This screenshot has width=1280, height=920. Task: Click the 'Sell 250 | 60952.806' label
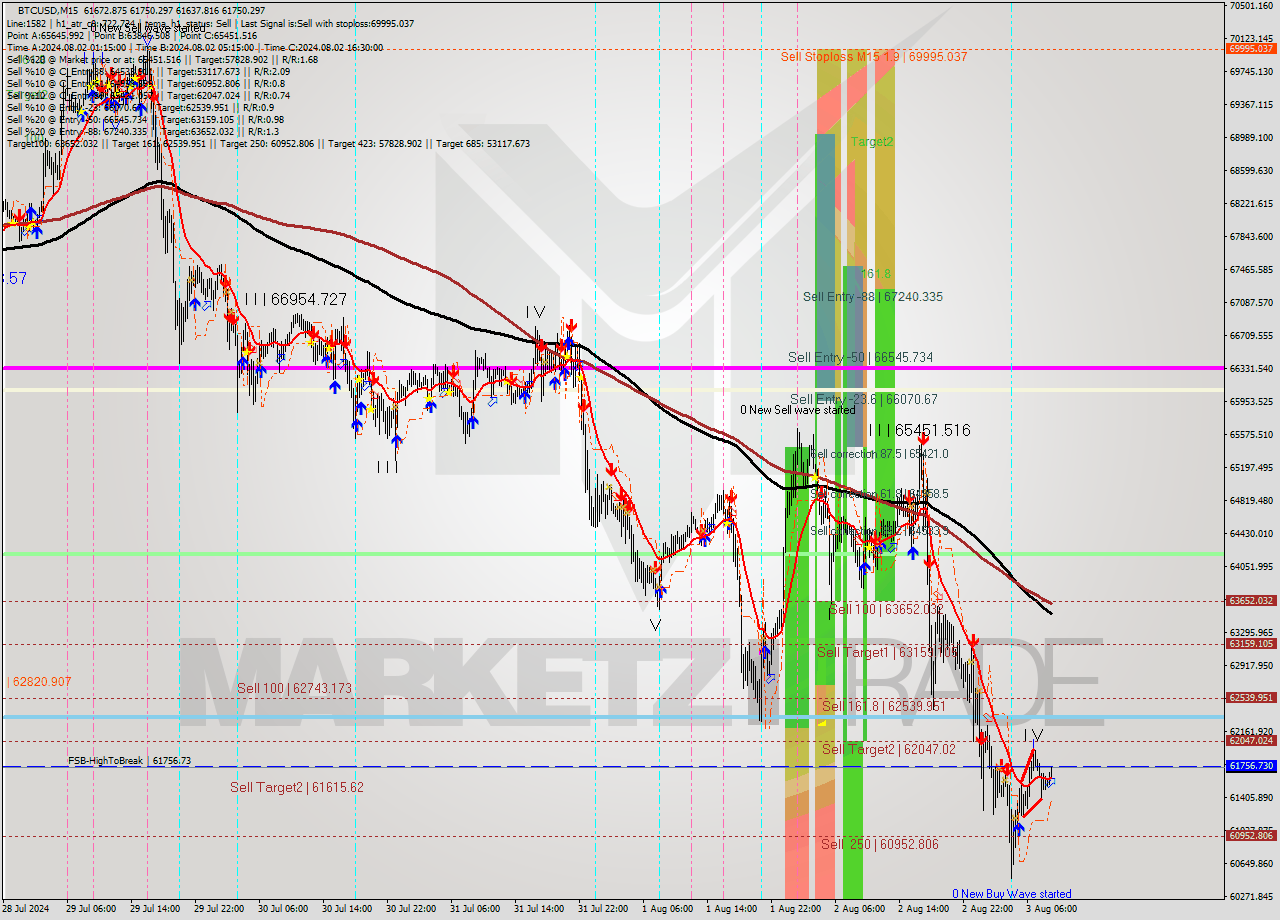(880, 844)
